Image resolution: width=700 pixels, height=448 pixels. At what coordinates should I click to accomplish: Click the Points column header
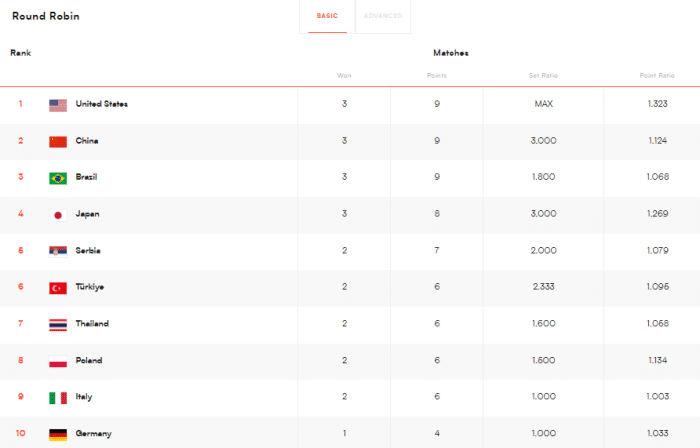pyautogui.click(x=436, y=75)
